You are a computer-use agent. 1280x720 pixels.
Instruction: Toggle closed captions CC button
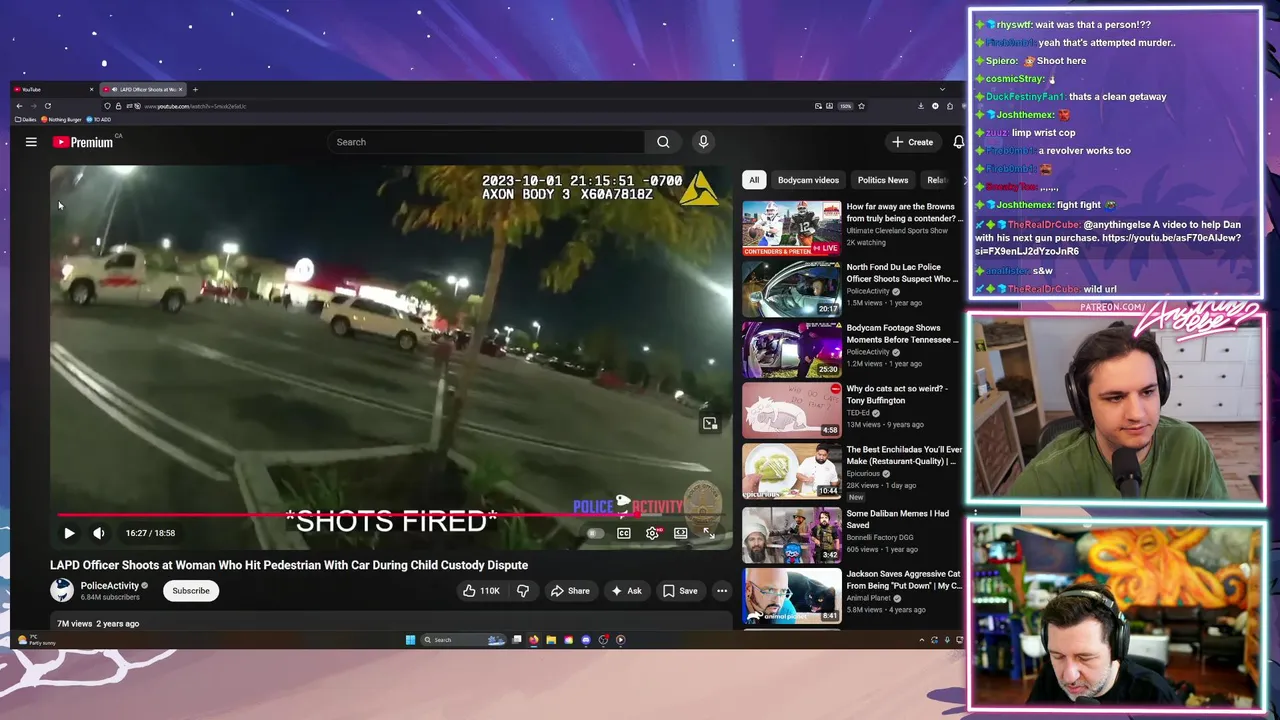pyautogui.click(x=624, y=533)
